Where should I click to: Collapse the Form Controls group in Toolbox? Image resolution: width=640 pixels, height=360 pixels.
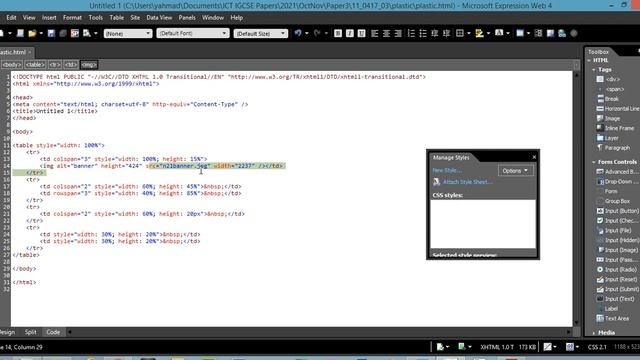(594, 162)
